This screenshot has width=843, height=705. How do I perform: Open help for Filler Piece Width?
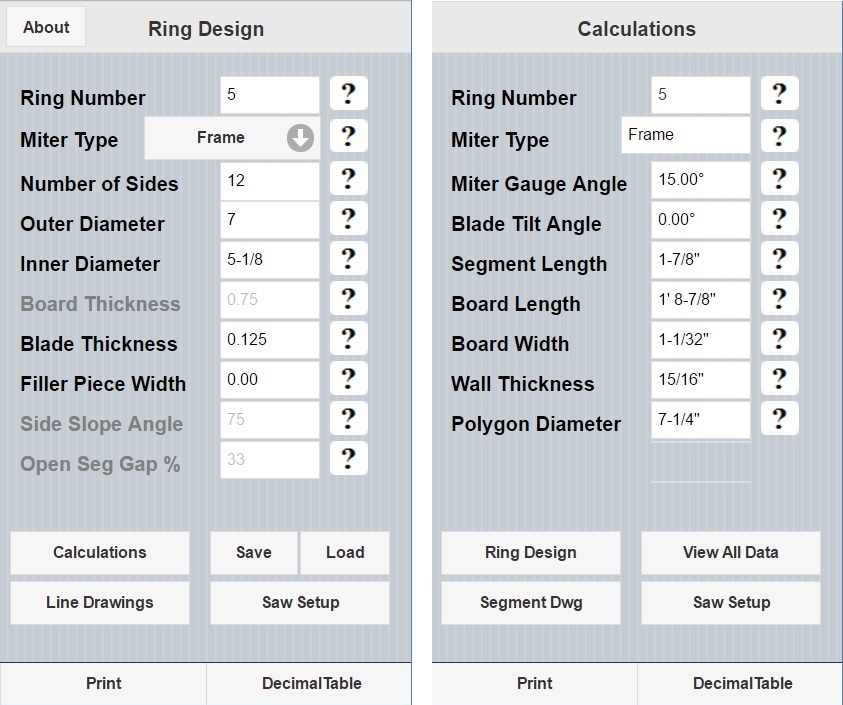pyautogui.click(x=348, y=379)
